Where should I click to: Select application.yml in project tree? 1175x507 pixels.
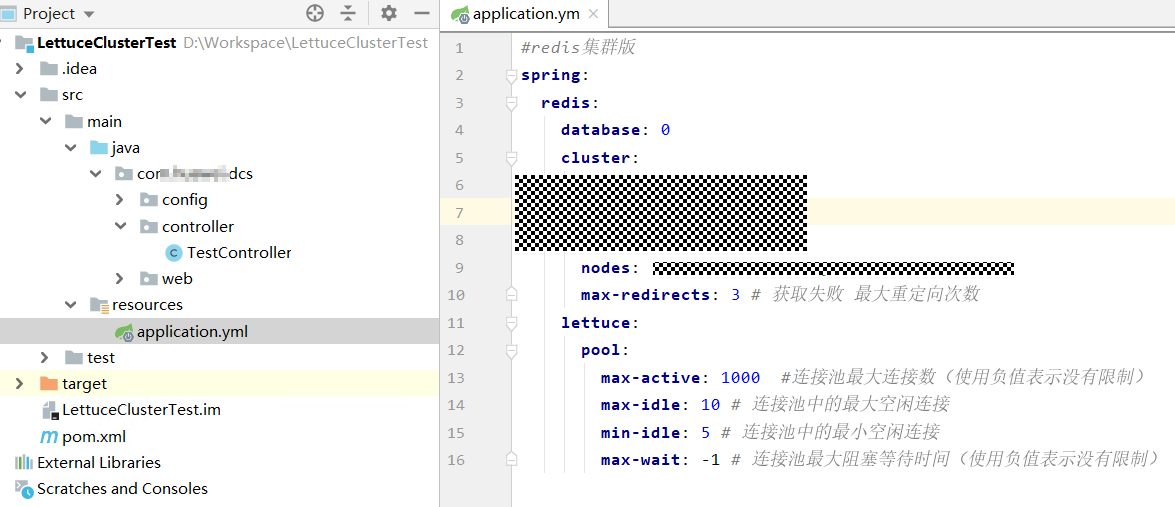point(191,332)
